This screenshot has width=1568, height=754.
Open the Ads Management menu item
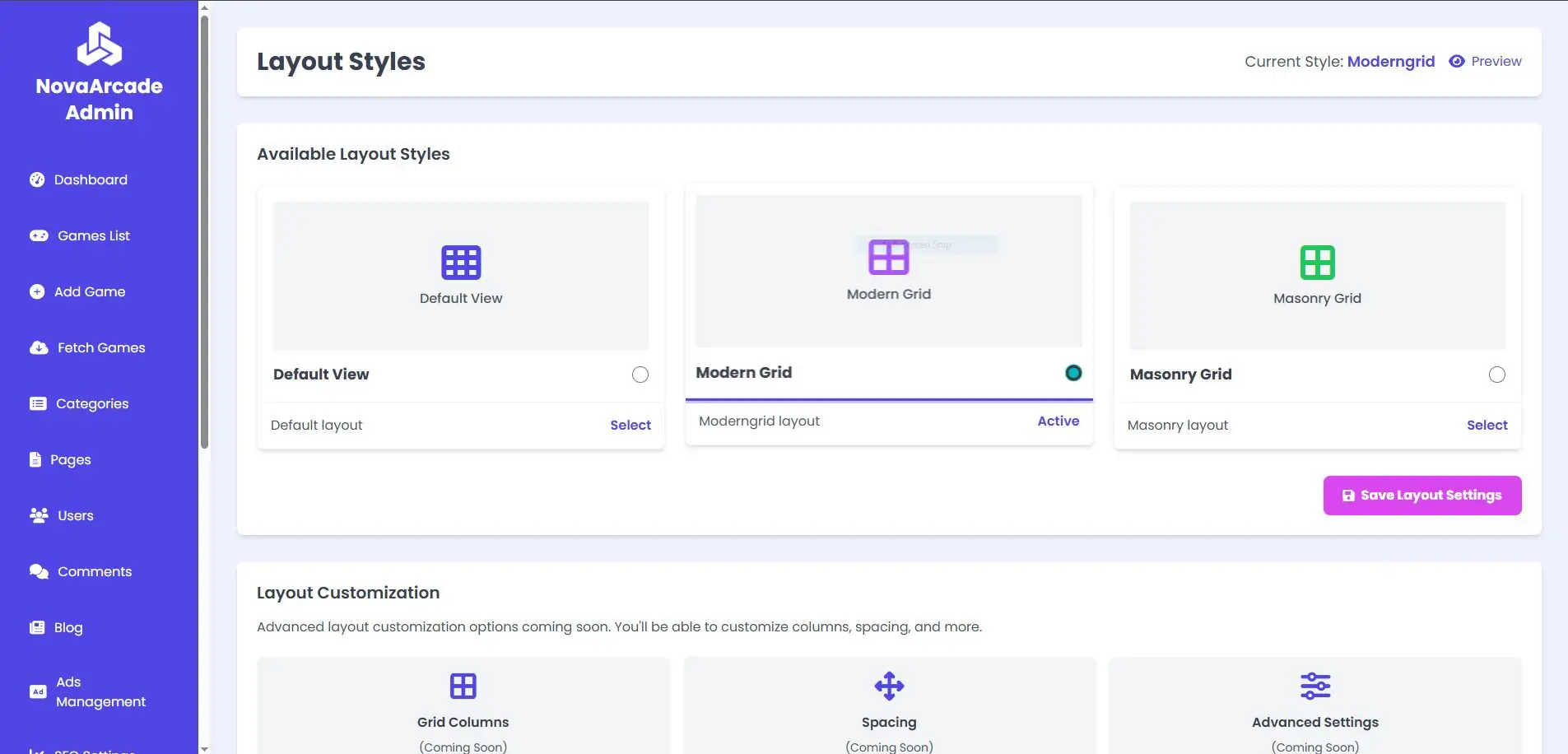[x=100, y=691]
